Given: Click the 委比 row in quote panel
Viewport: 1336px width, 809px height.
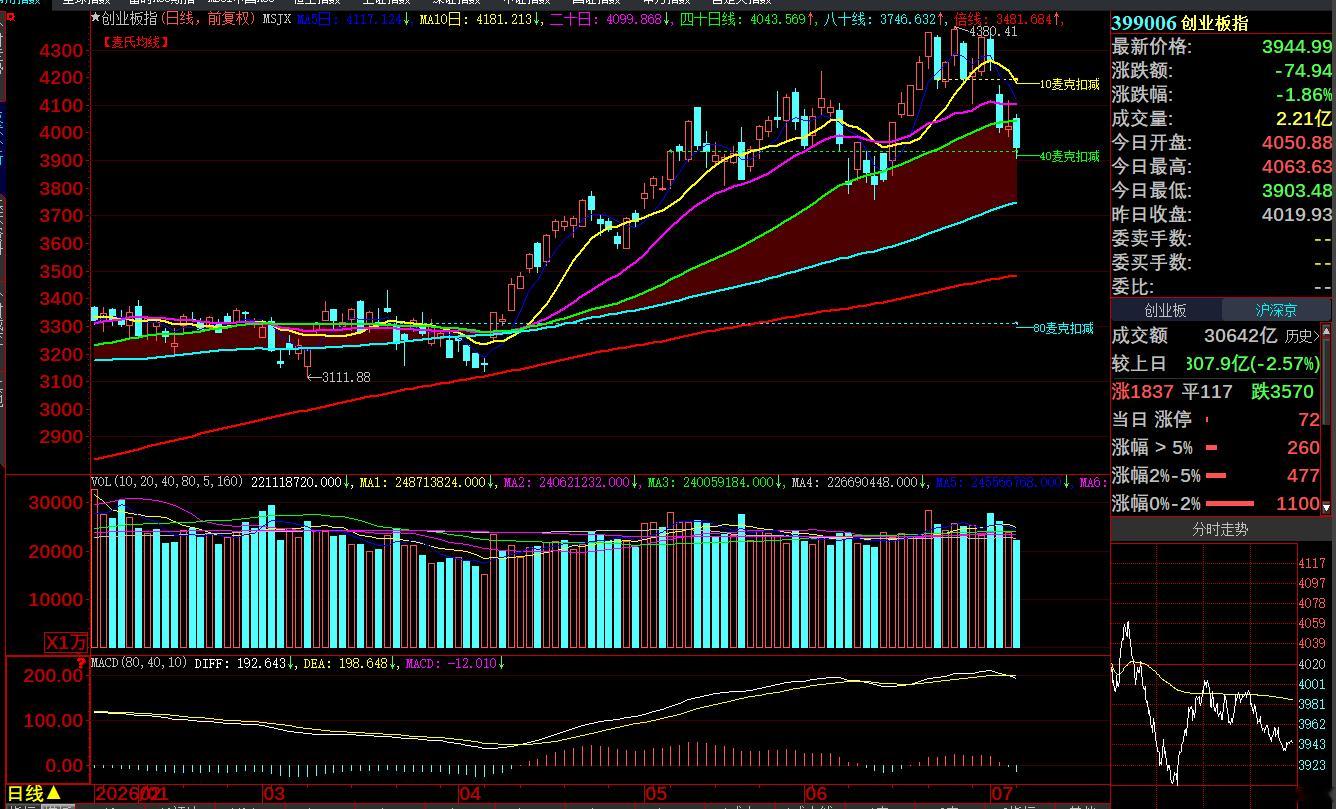Looking at the screenshot, I should [x=1222, y=287].
